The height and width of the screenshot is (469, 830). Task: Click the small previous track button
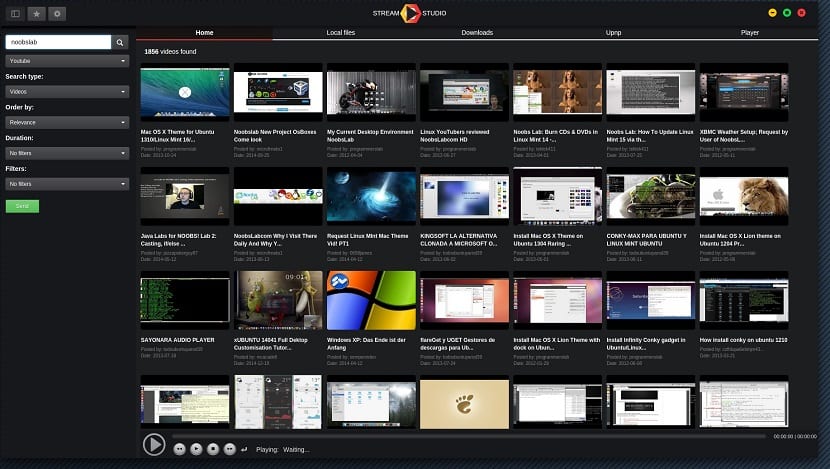coord(179,449)
